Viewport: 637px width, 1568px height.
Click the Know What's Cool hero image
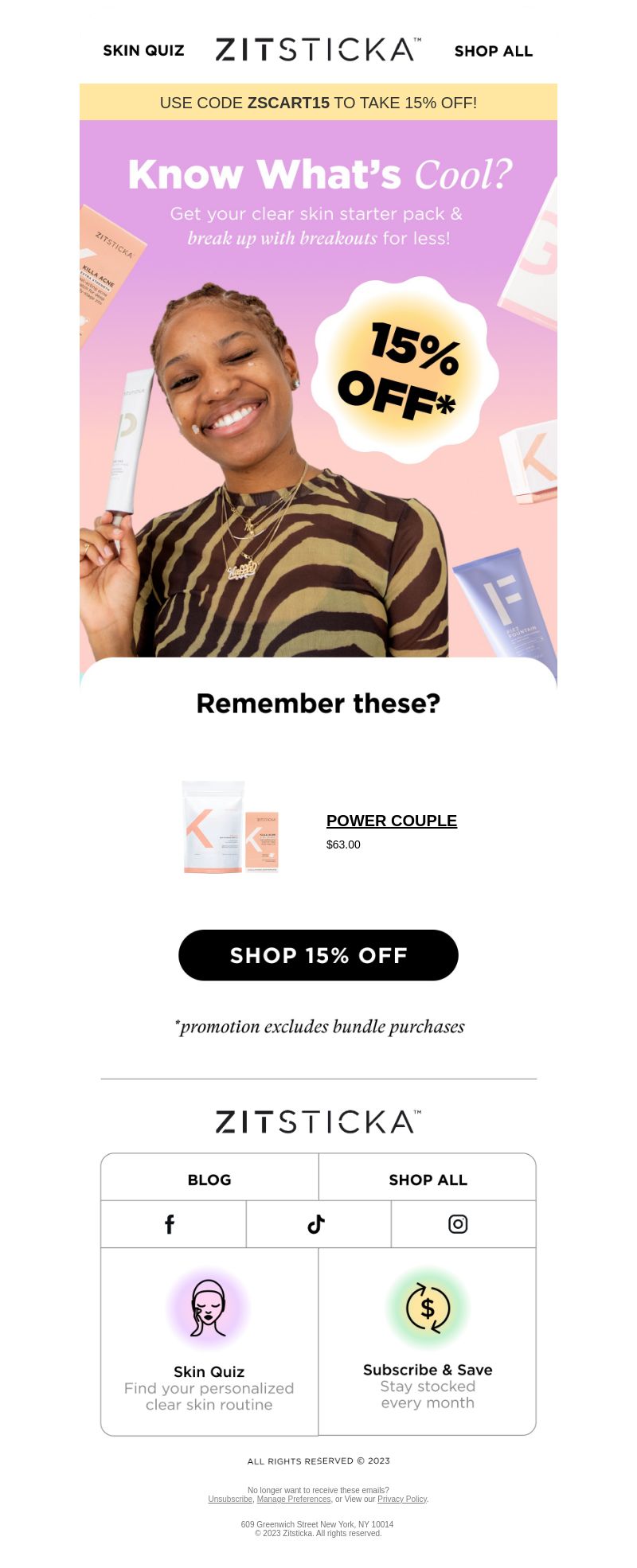pyautogui.click(x=318, y=388)
